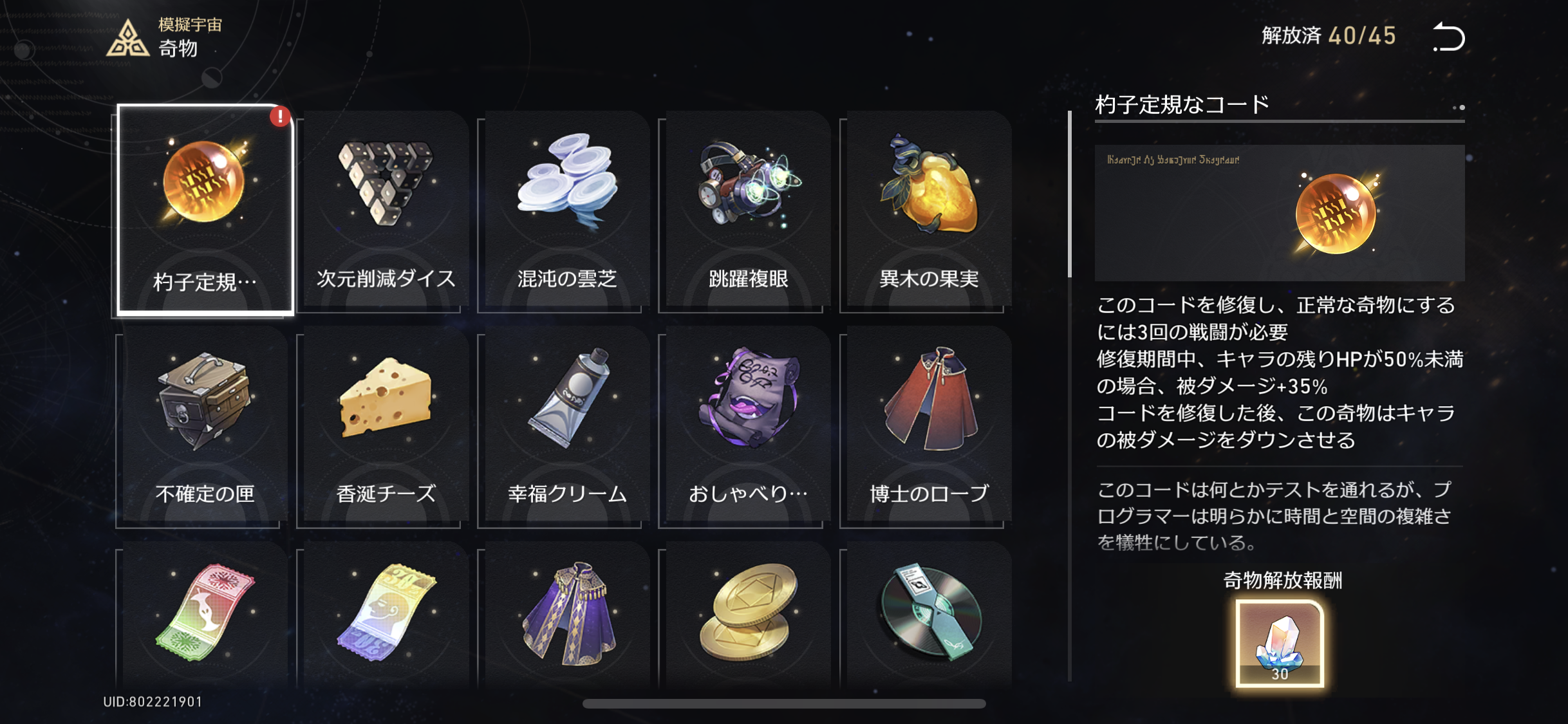
Task: Select the gold coins curio
Action: point(748,615)
